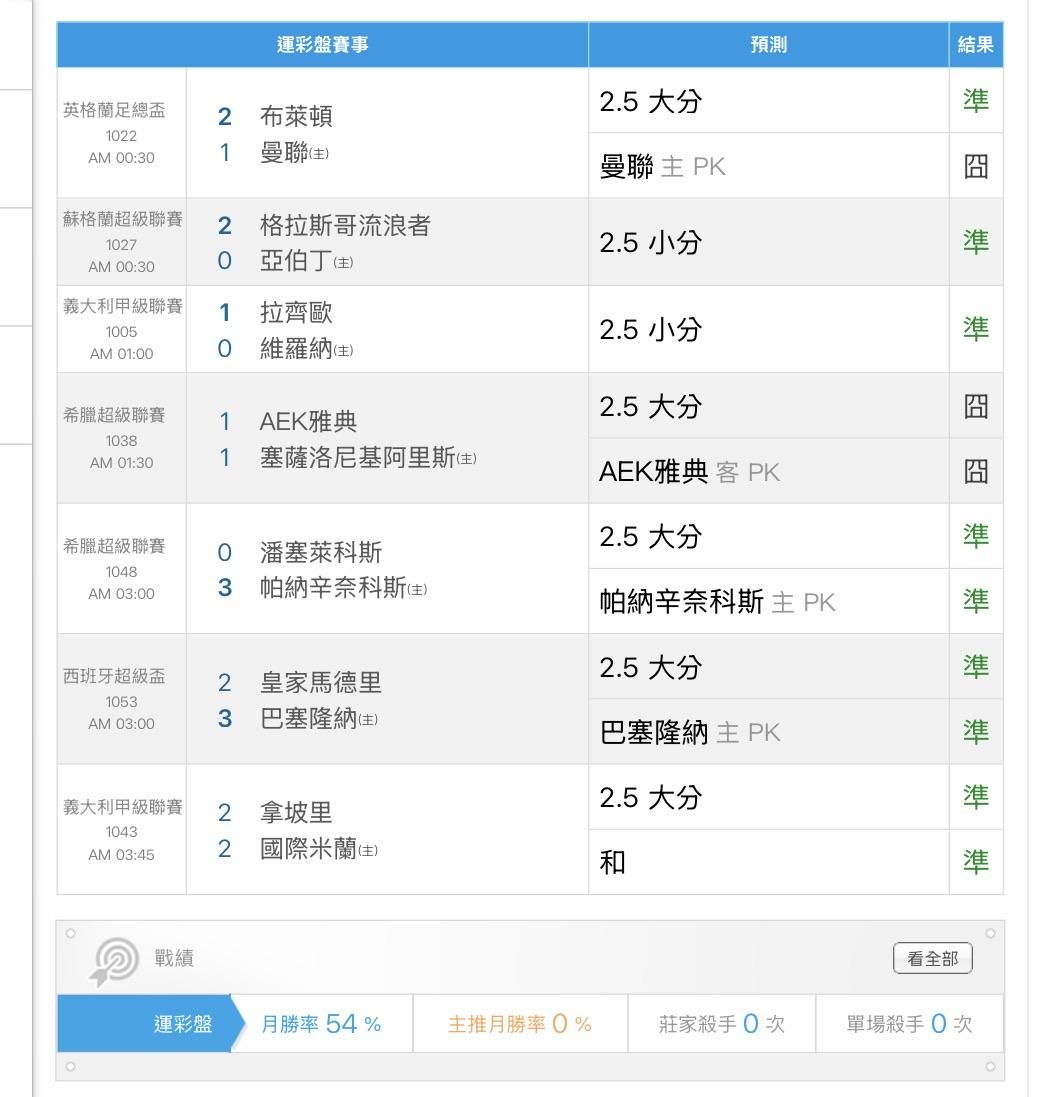This screenshot has width=1041, height=1097.
Task: Click the 囧 result for AEK雅典 客 PK
Action: point(975,471)
